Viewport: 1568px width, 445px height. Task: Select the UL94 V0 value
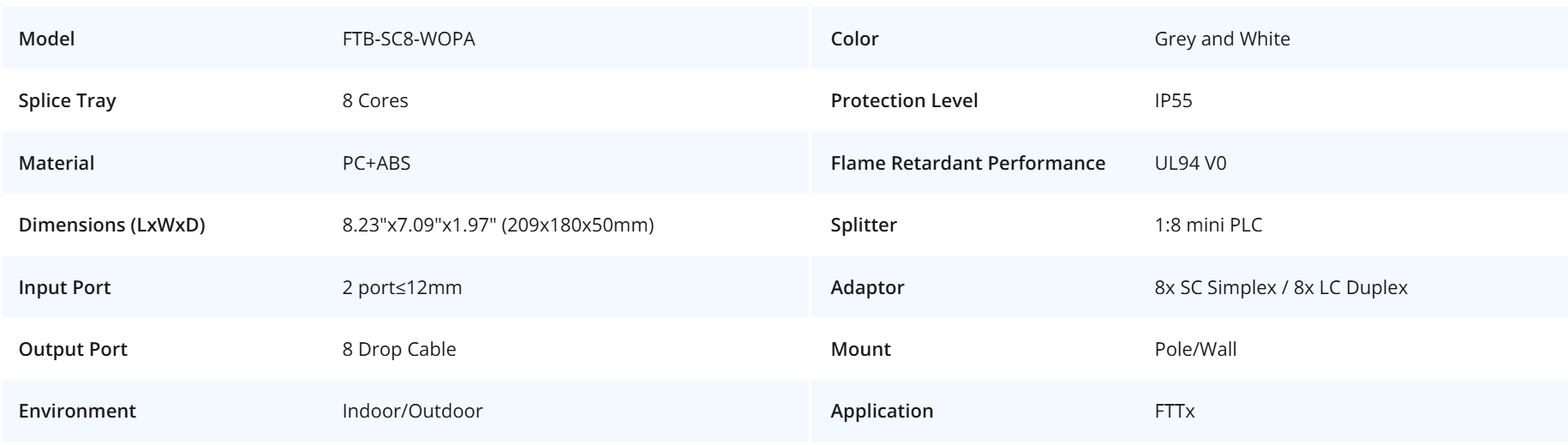coord(1190,163)
